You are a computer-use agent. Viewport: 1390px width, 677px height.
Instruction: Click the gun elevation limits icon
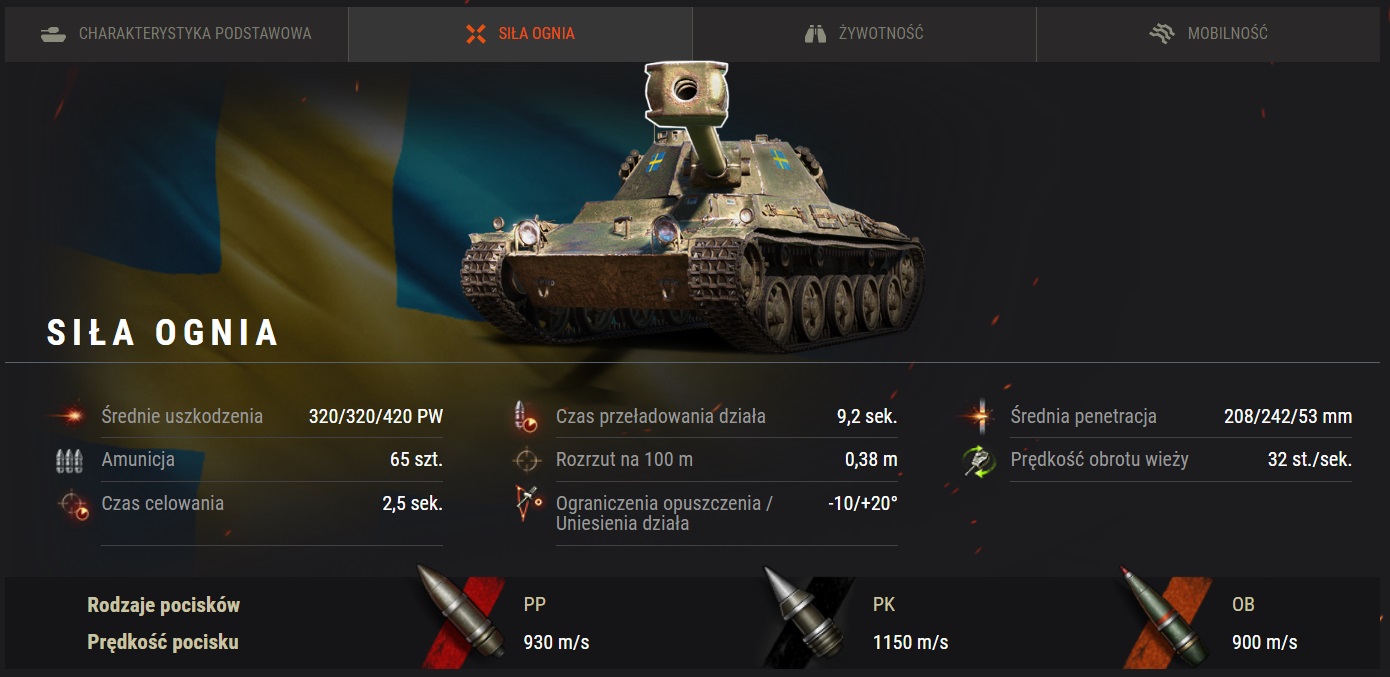point(525,505)
